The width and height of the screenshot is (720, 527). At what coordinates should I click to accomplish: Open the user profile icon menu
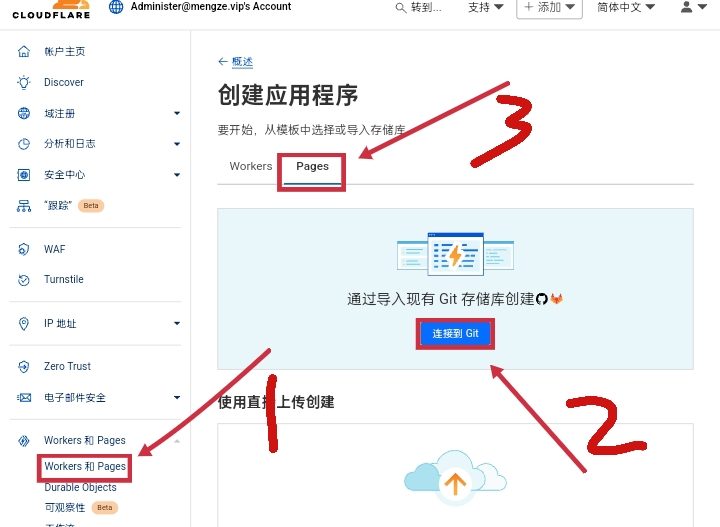694,7
